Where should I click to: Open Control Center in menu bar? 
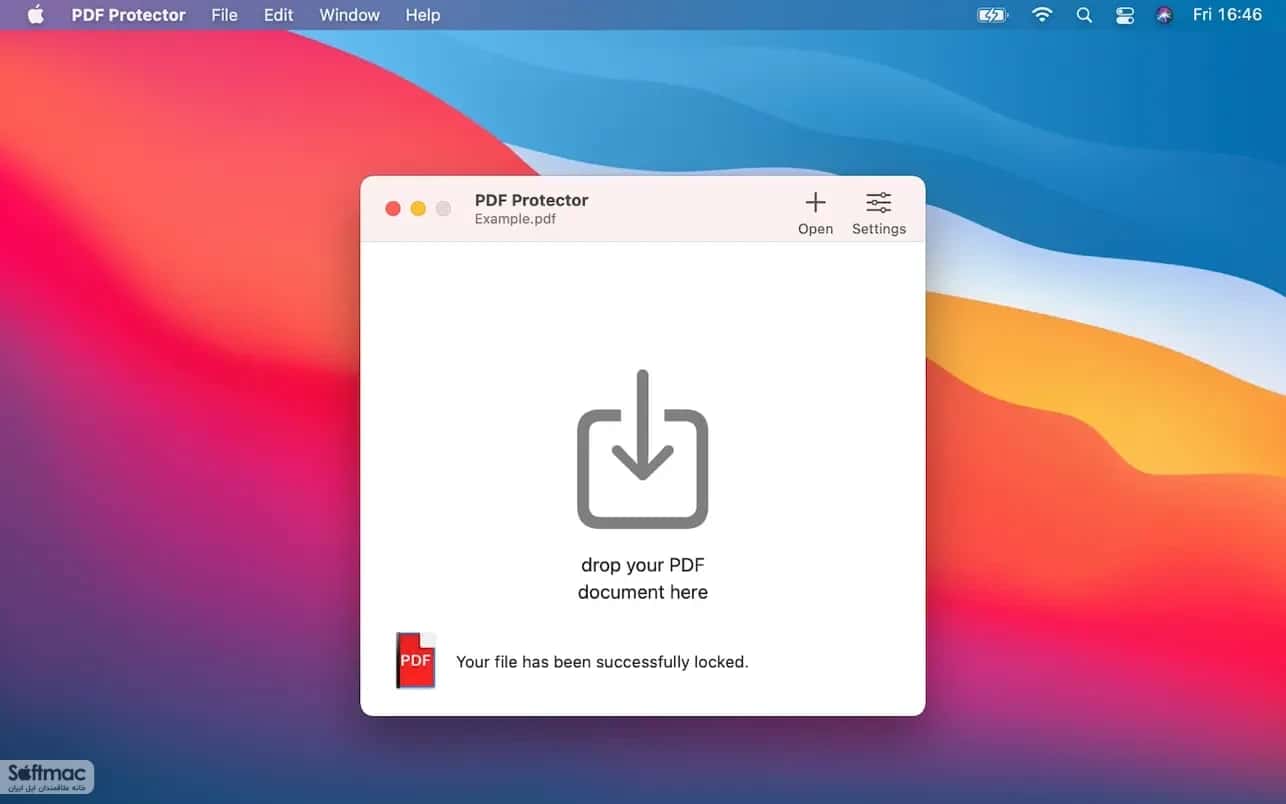[x=1125, y=15]
